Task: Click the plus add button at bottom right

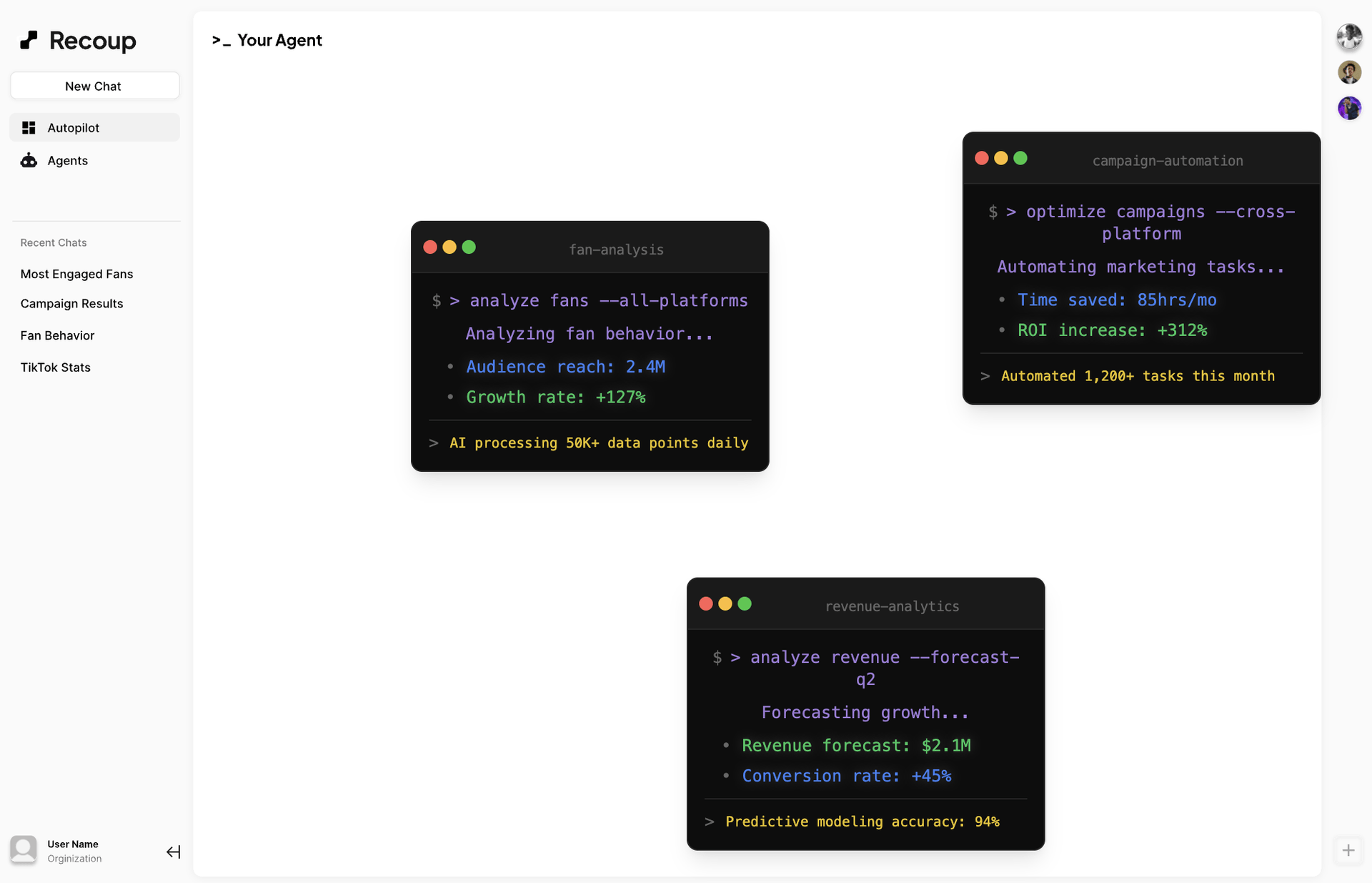Action: 1348,850
